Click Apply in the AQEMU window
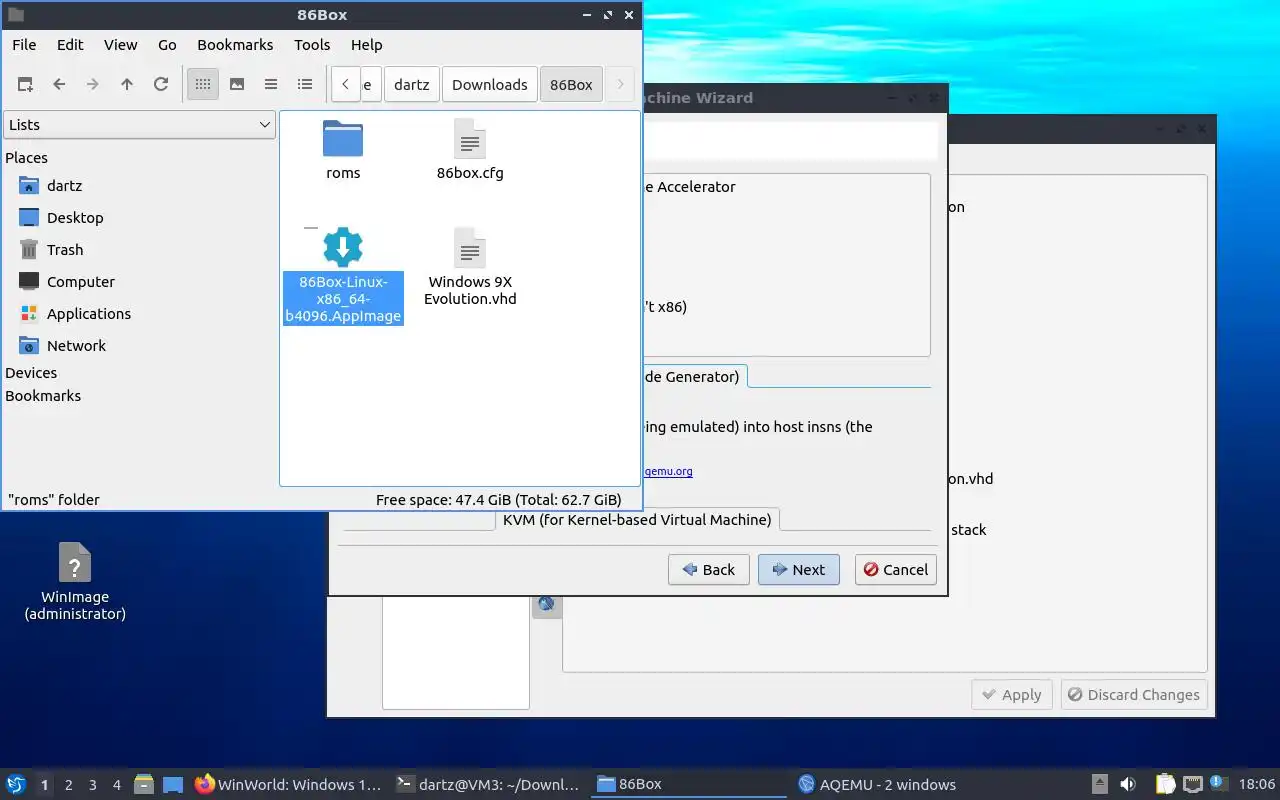Screen dimensions: 1280x800 [x=1011, y=695]
